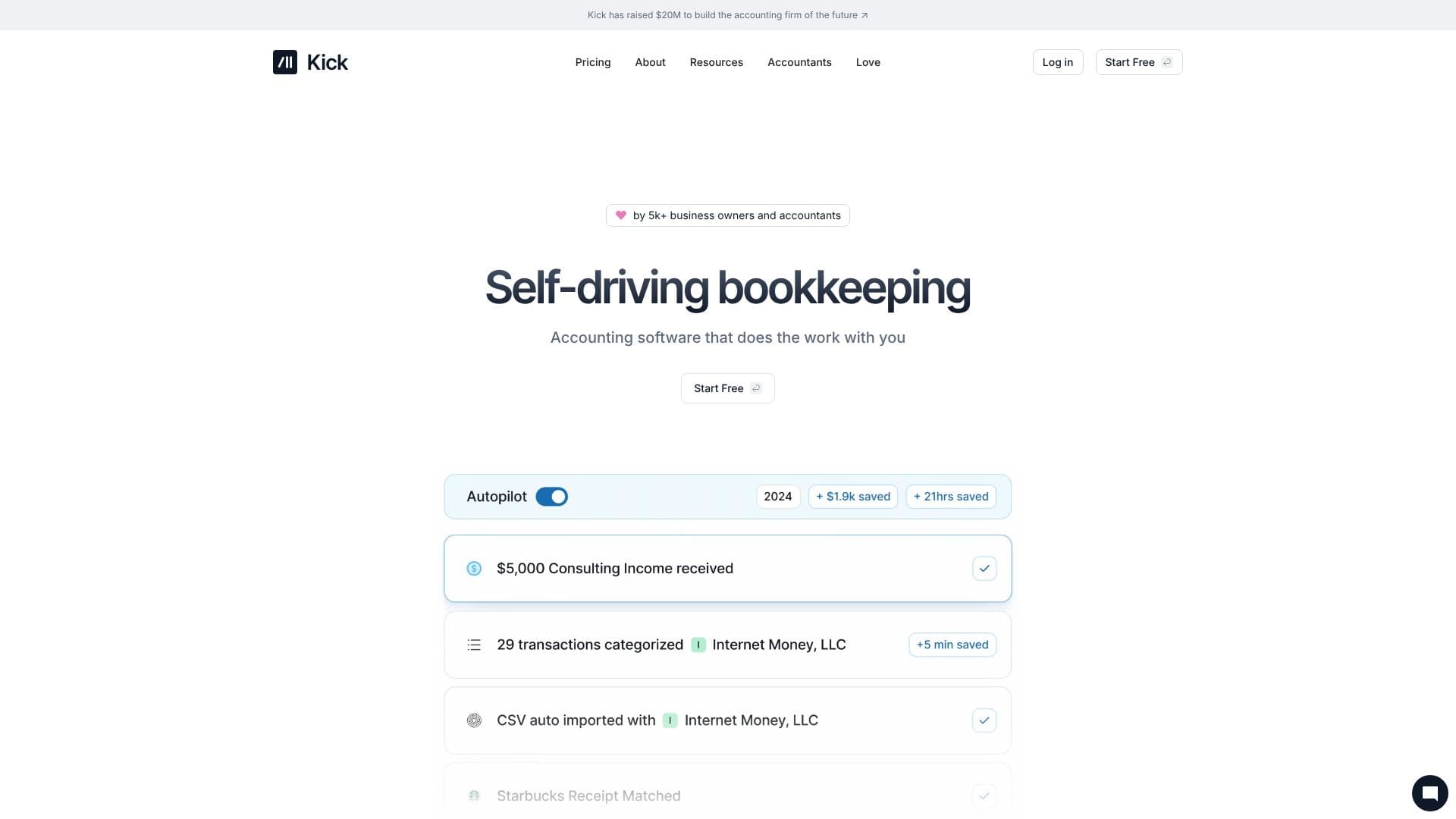The image size is (1456, 819).
Task: Click the fingerprint icon beside CSV auto imported
Action: point(474,720)
